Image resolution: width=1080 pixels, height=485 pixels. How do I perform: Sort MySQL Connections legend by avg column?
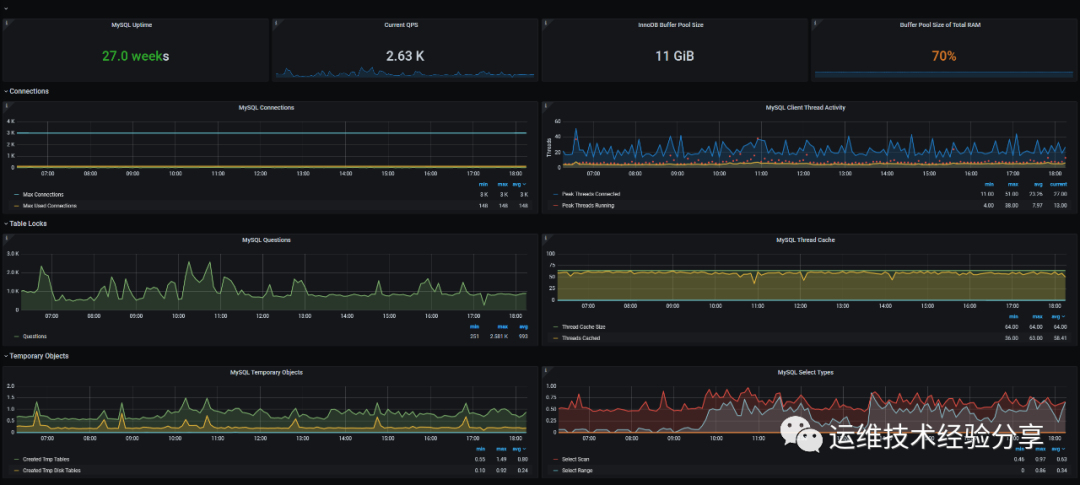click(x=521, y=184)
